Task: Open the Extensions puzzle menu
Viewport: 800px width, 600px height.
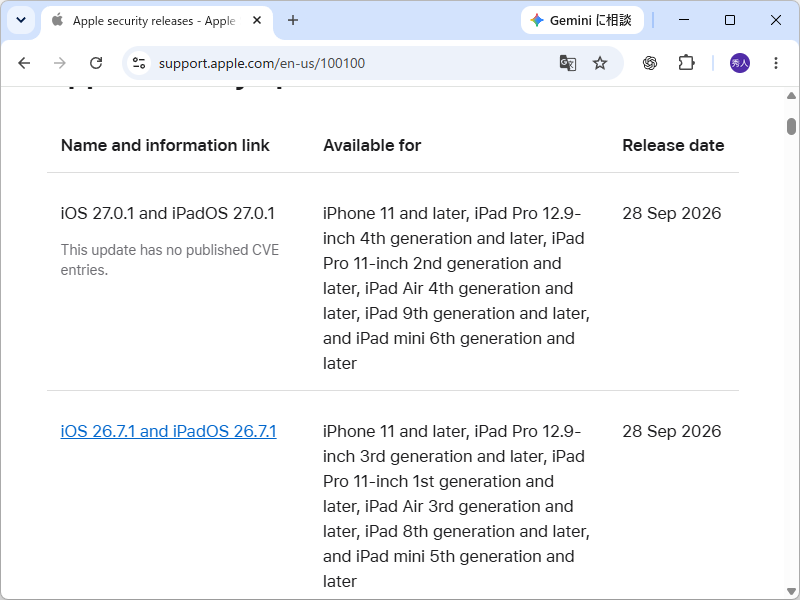Action: pyautogui.click(x=686, y=63)
